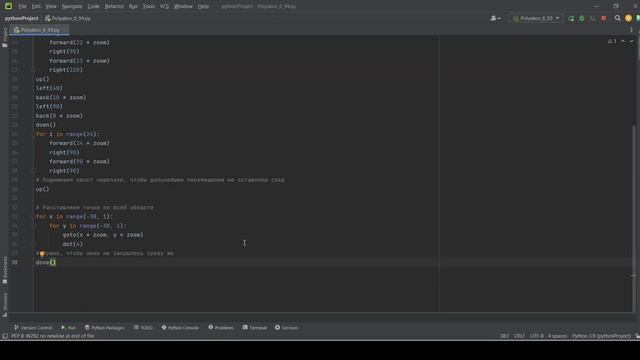The image size is (640, 360).
Task: Collapse the for loop at line 24
Action: 34,134
